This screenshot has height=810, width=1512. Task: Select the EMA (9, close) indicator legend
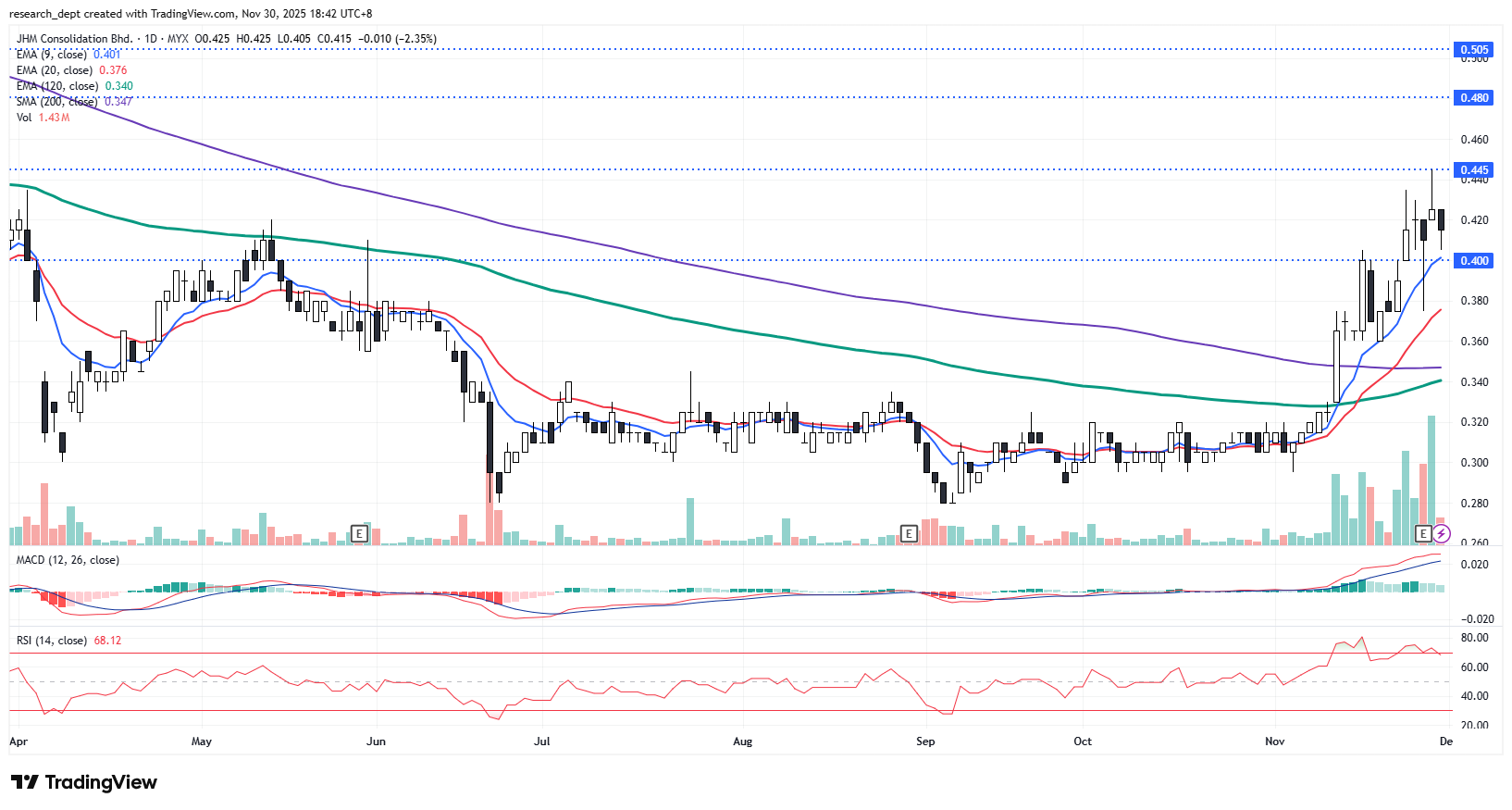pyautogui.click(x=54, y=55)
